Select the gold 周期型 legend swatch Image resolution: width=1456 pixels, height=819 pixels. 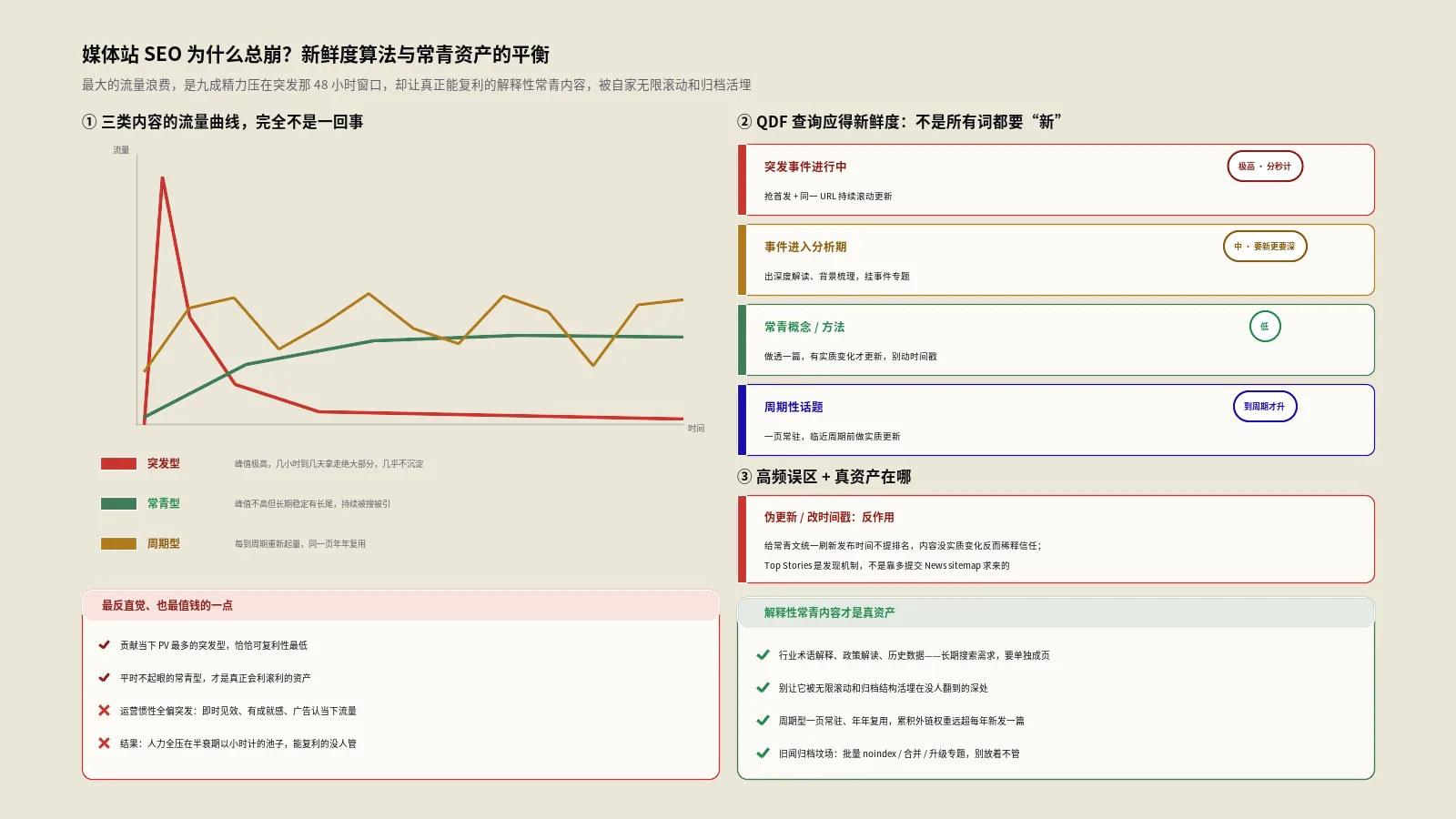tap(118, 543)
